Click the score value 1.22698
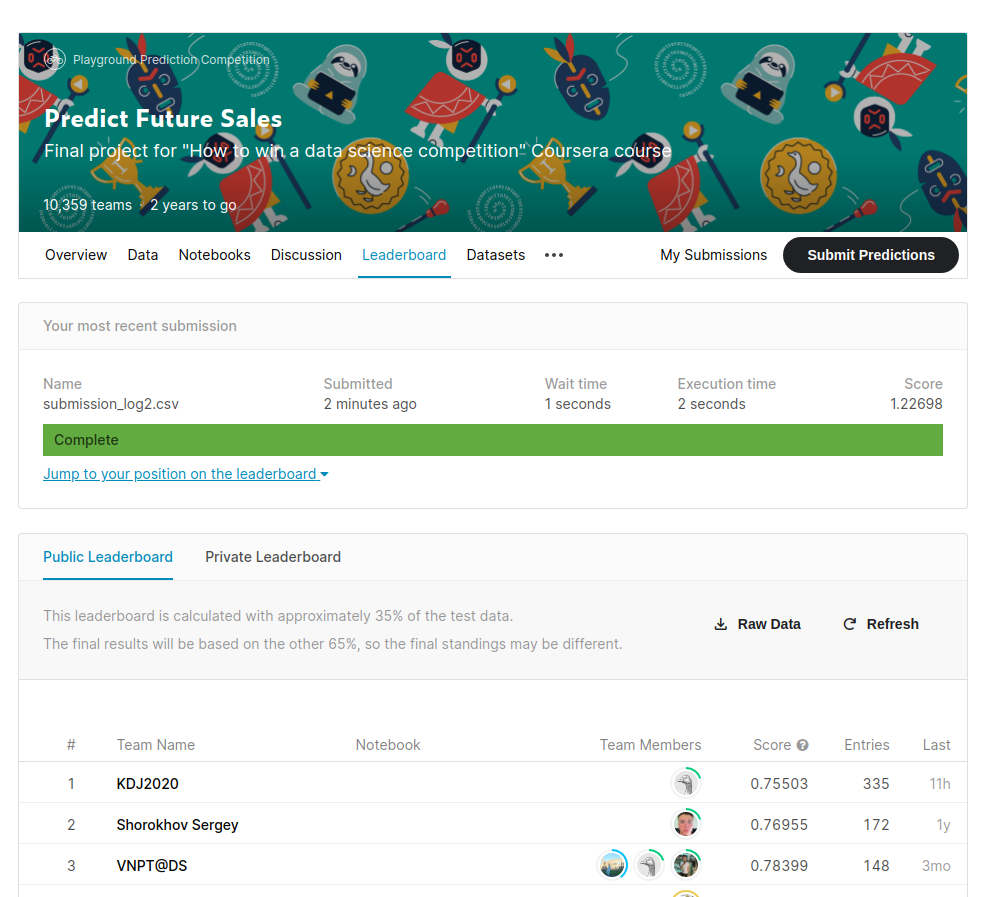 (916, 404)
